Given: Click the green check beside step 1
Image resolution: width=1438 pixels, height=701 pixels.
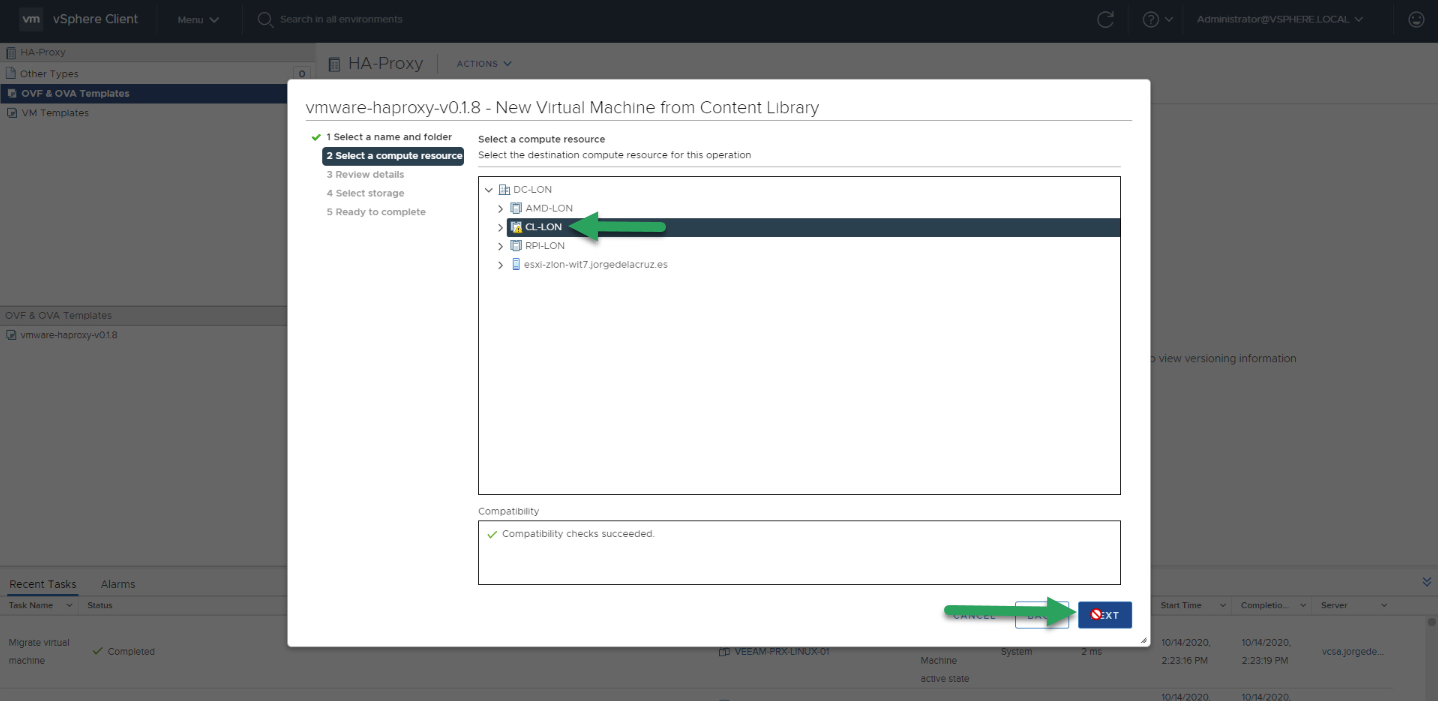Looking at the screenshot, I should pos(316,137).
